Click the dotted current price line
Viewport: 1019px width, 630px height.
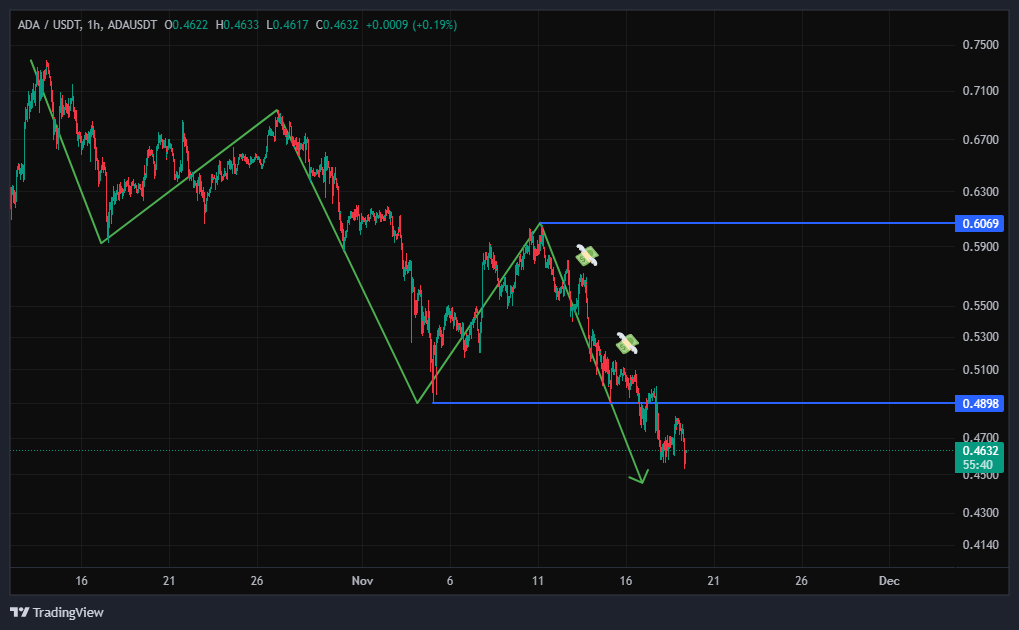(x=800, y=451)
